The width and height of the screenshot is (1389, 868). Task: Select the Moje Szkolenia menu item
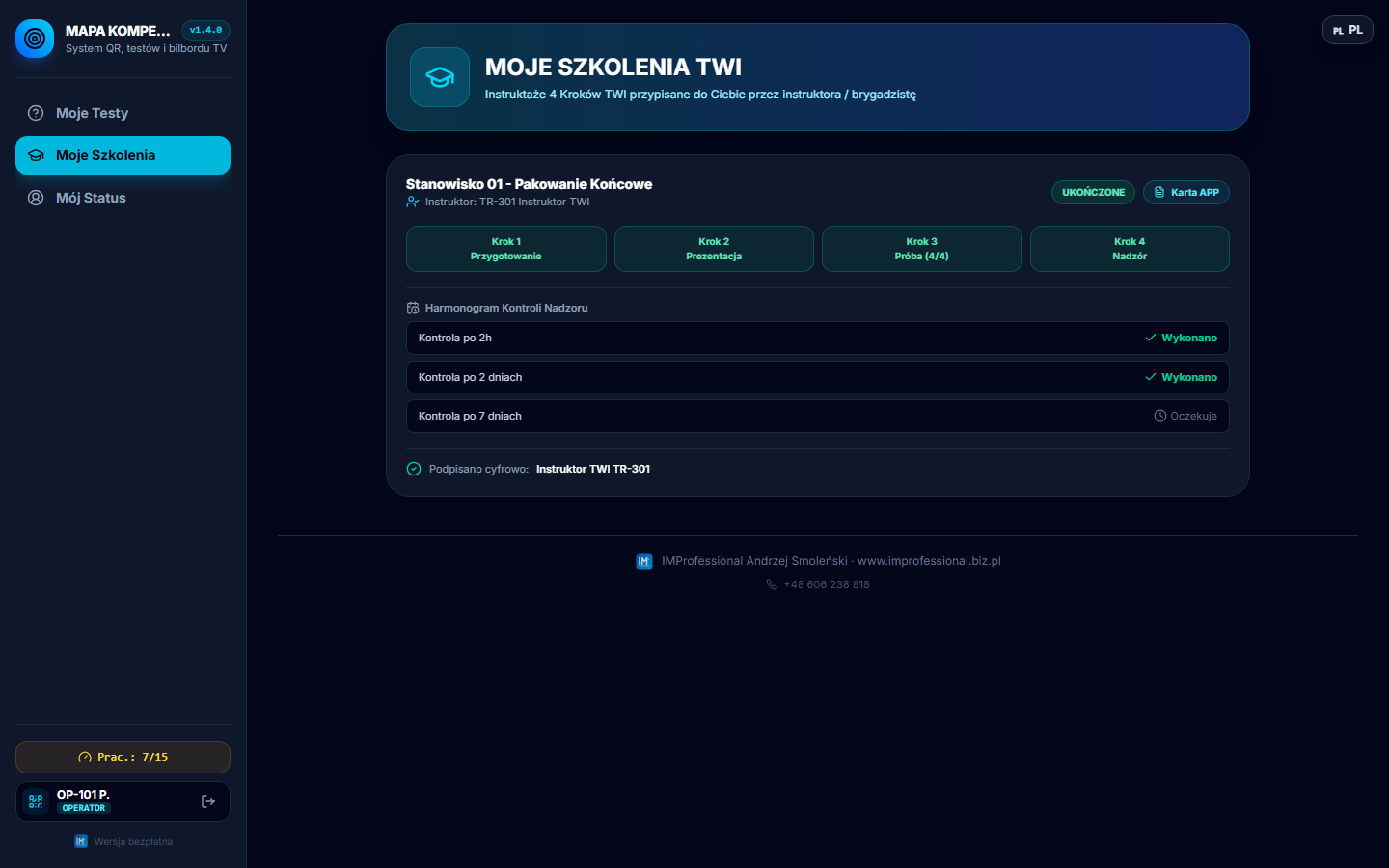coord(123,155)
